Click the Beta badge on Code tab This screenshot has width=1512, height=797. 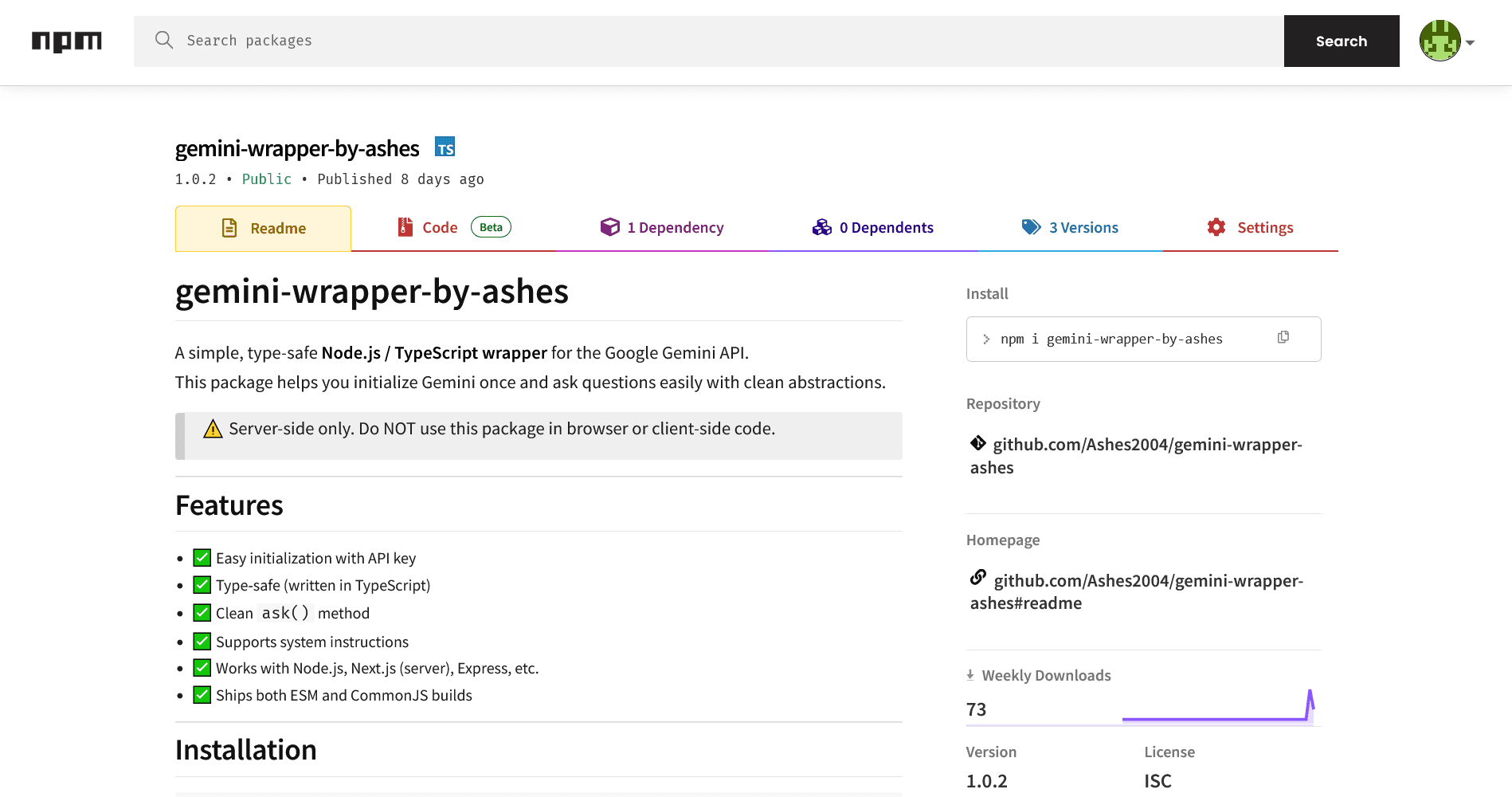[491, 227]
